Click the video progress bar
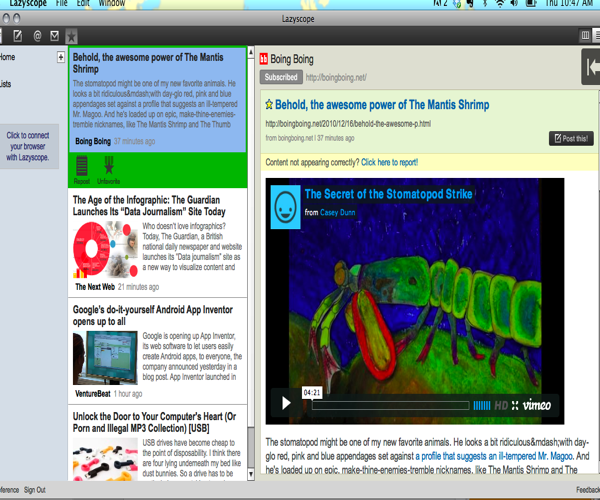The height and width of the screenshot is (500, 600). [x=390, y=406]
